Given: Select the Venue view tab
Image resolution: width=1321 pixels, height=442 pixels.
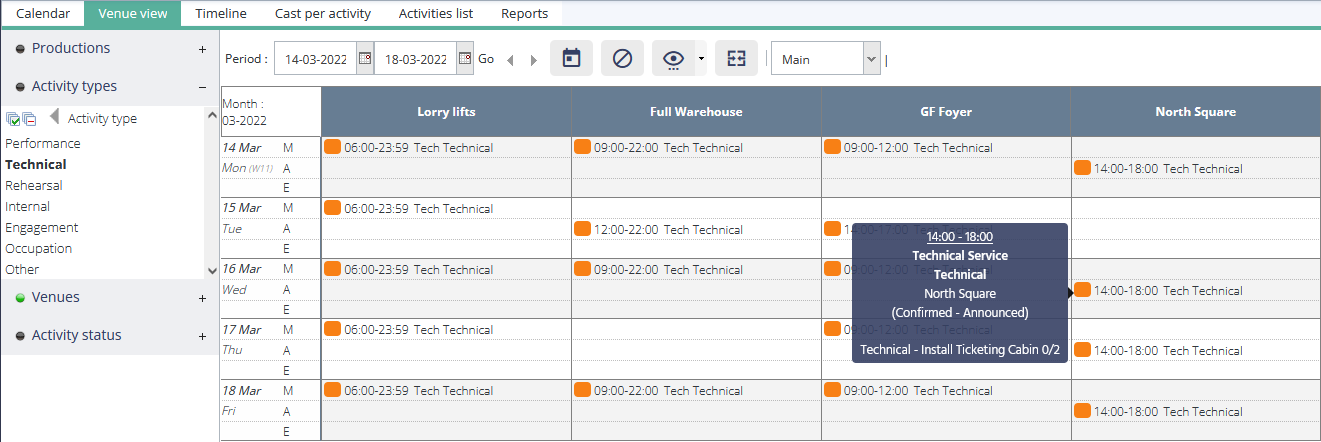Looking at the screenshot, I should pyautogui.click(x=133, y=14).
